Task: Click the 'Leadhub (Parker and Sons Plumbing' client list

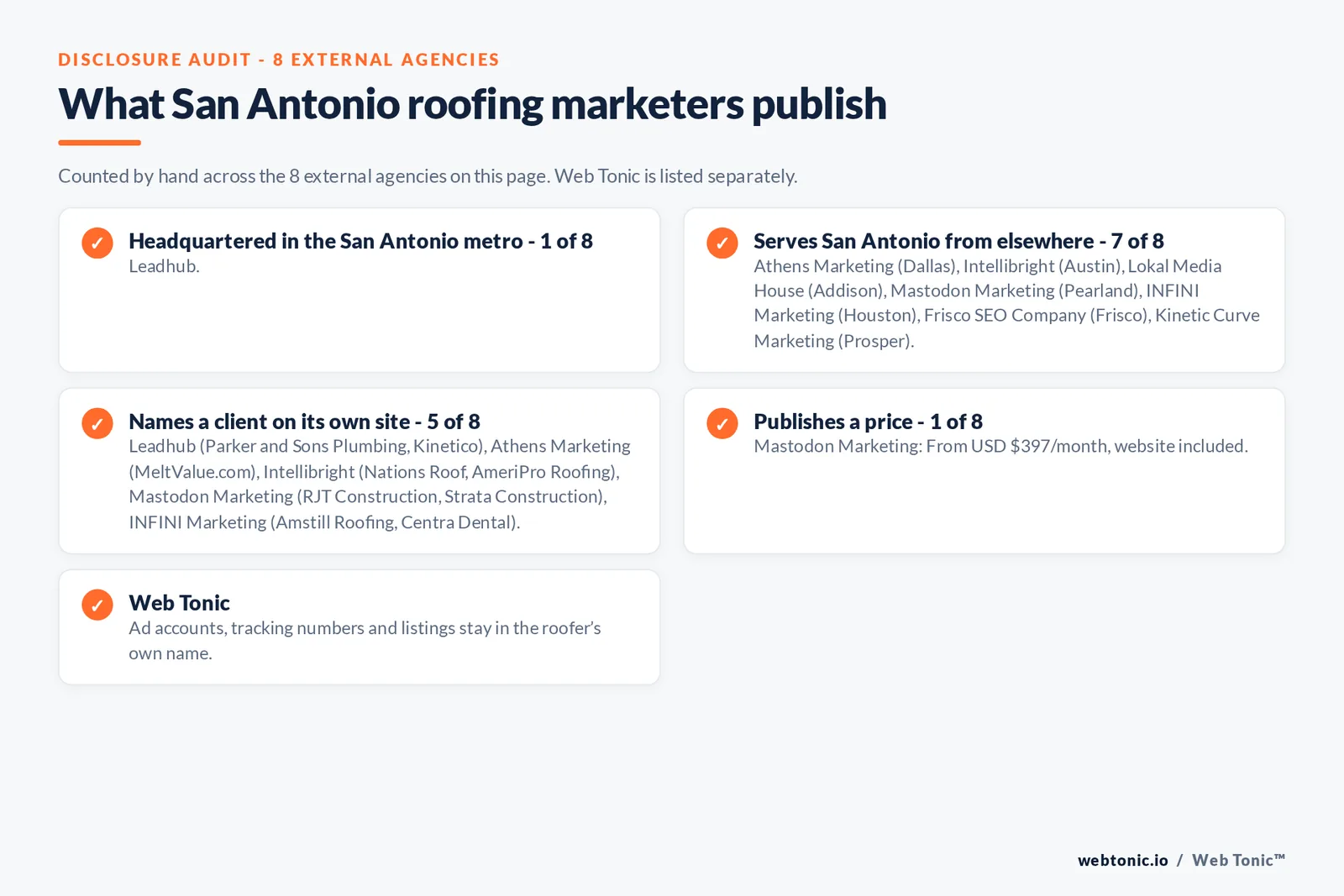Action: (380, 484)
